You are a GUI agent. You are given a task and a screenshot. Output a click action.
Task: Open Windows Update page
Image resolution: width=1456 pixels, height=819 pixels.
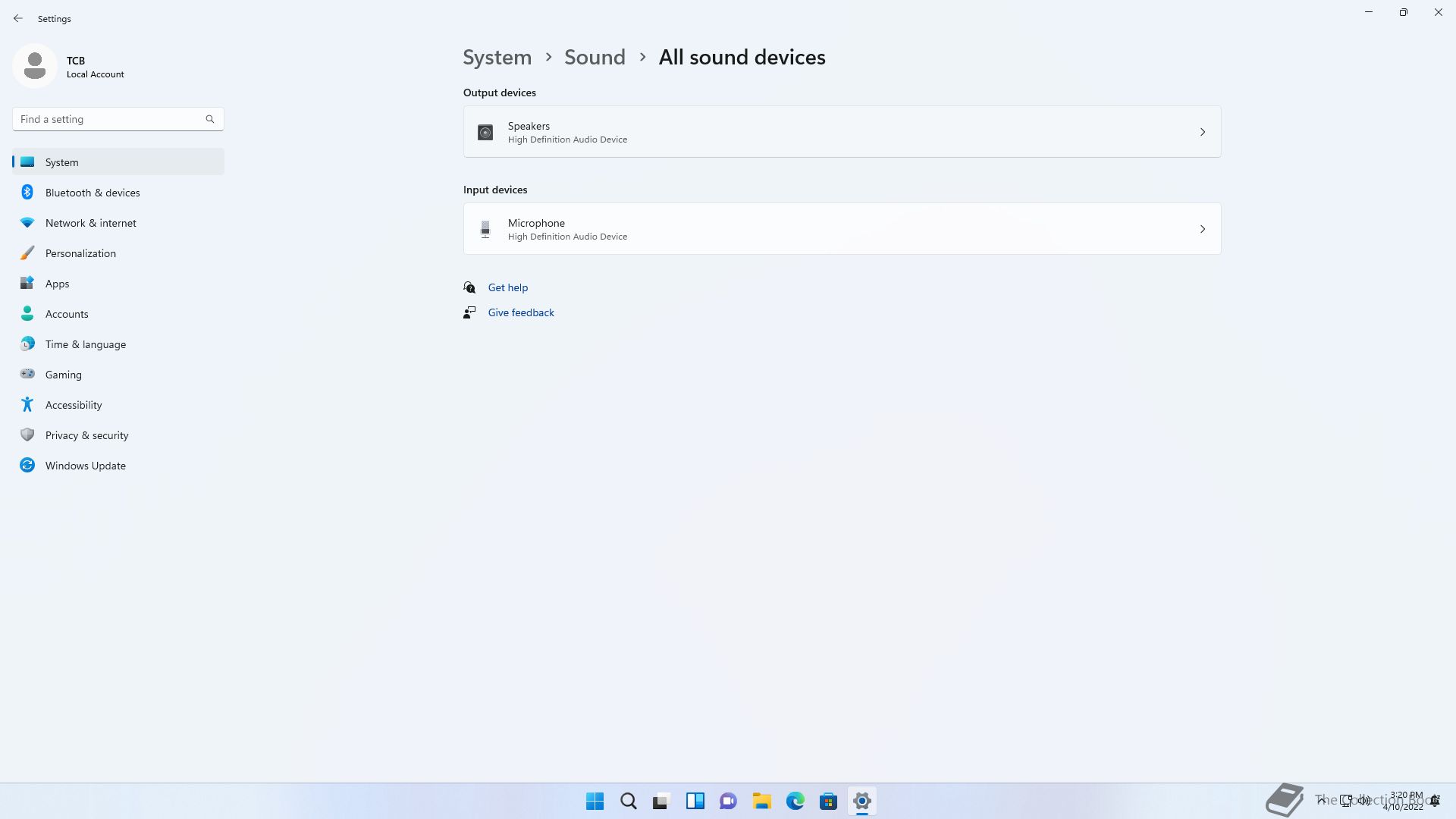[118, 466]
